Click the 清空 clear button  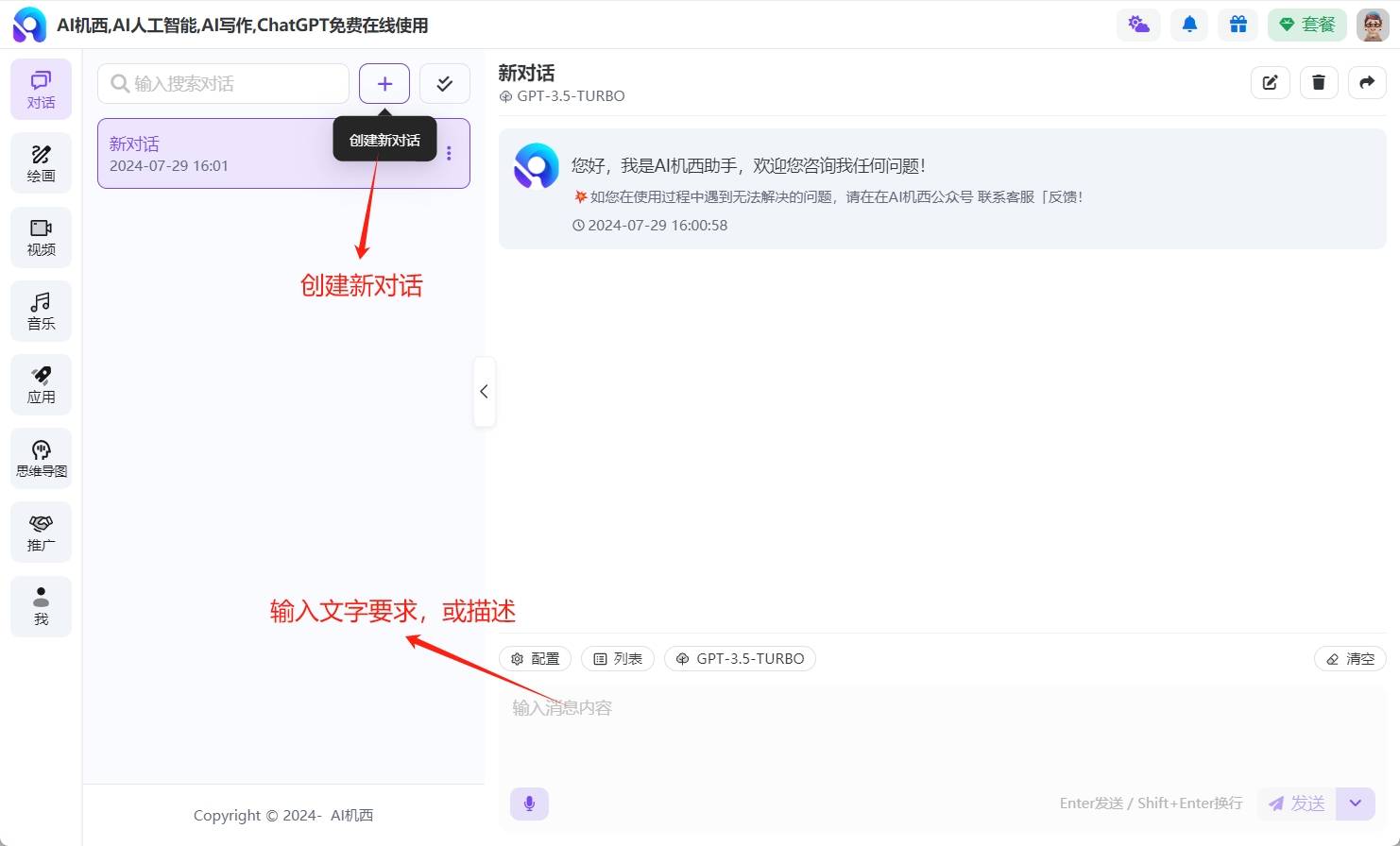1350,659
